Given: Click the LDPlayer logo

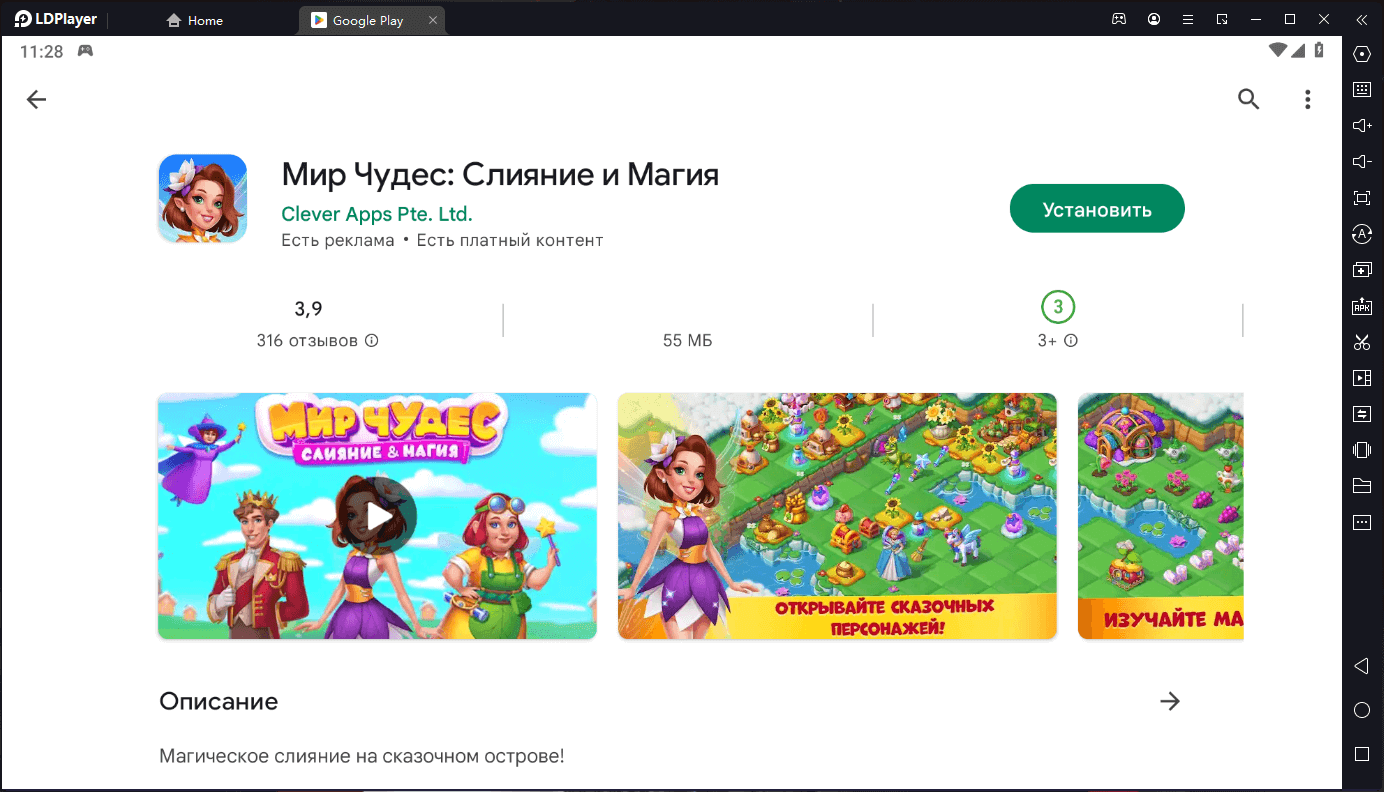Looking at the screenshot, I should tap(56, 19).
